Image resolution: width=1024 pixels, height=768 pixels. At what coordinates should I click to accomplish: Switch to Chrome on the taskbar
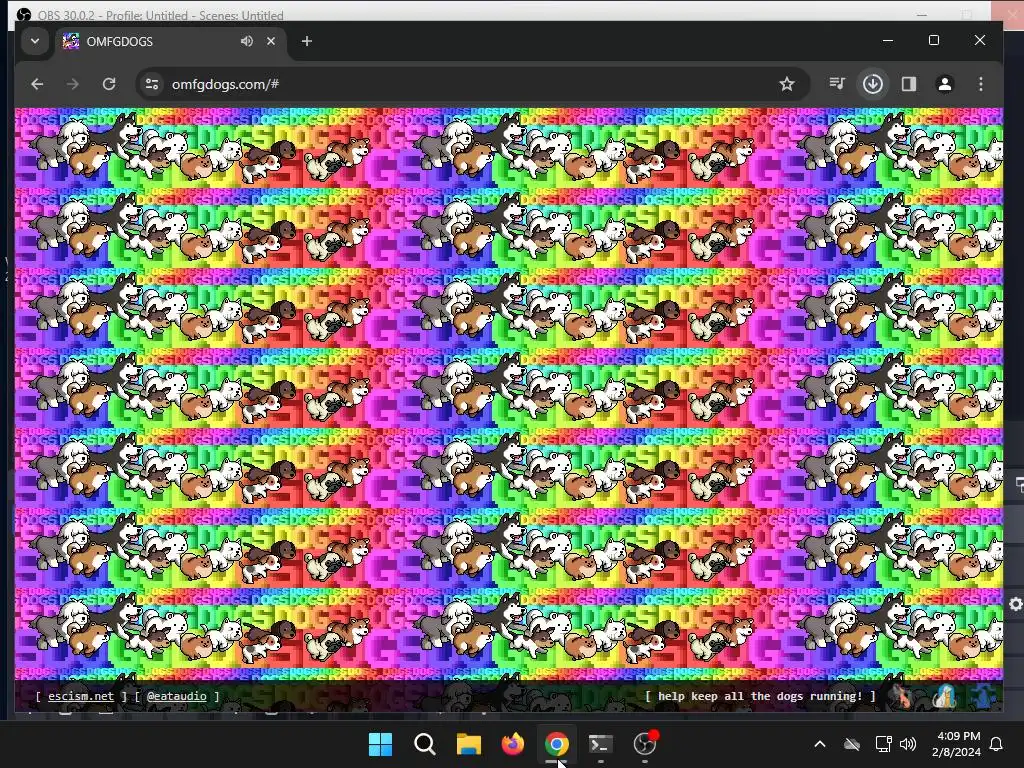pos(556,744)
